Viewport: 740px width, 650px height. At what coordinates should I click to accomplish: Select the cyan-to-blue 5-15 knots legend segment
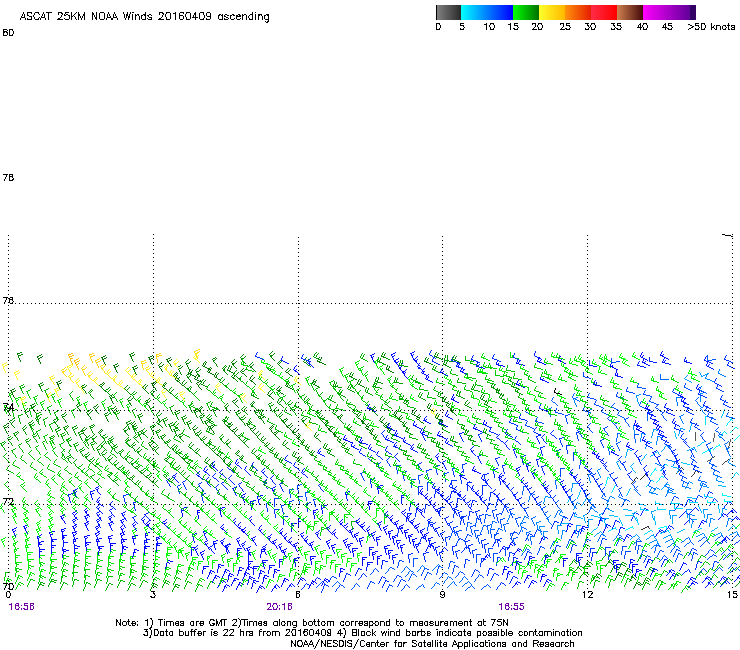[x=487, y=12]
